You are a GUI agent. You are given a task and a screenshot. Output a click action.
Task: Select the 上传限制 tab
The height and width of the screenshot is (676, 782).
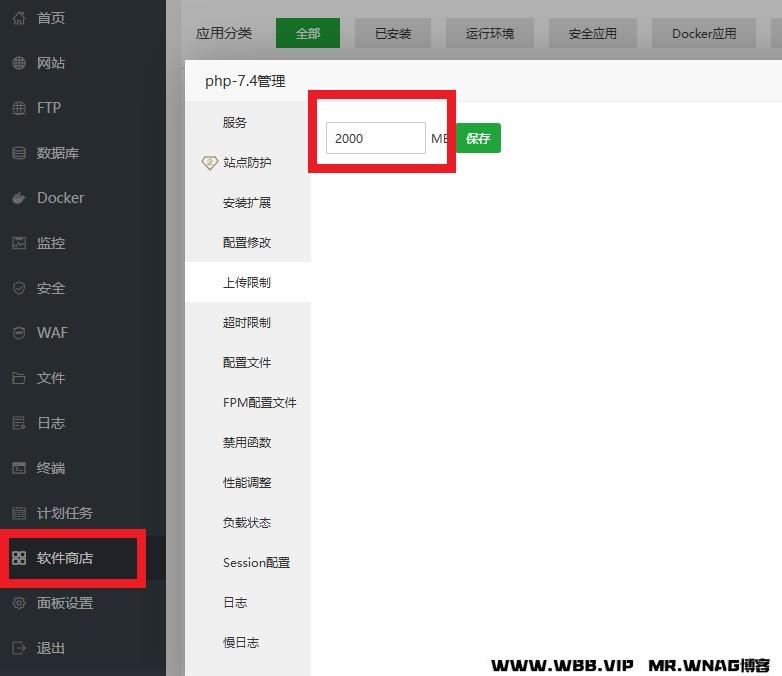(248, 282)
